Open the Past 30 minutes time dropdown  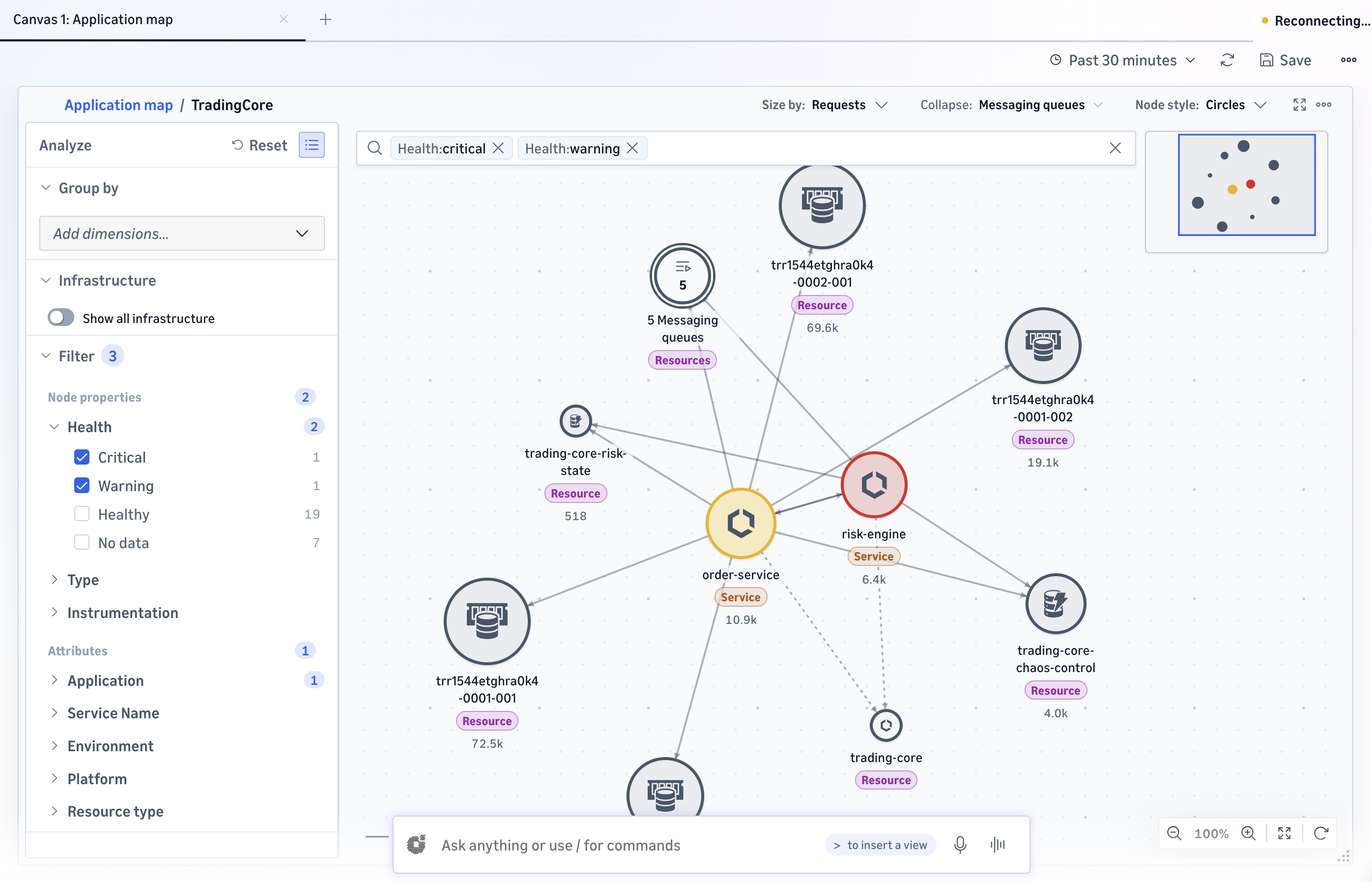1122,60
